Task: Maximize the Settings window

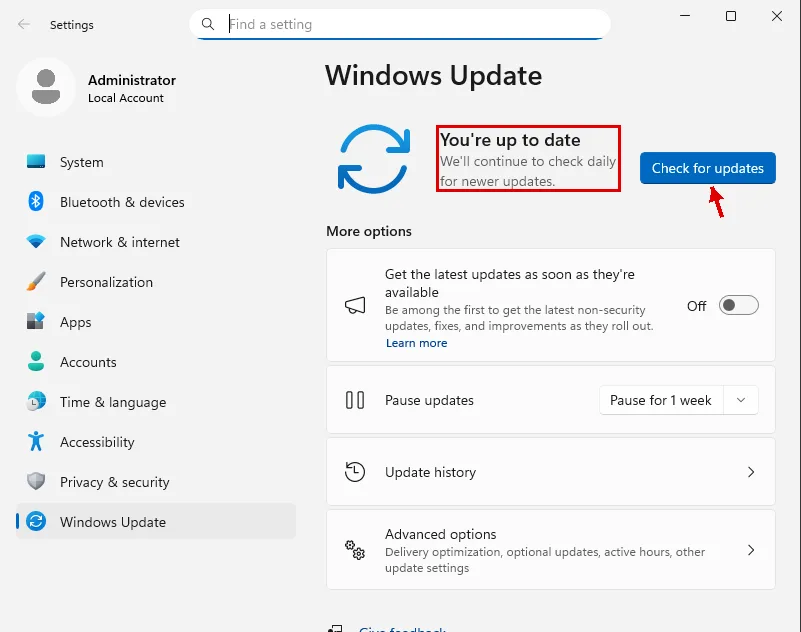Action: point(731,16)
